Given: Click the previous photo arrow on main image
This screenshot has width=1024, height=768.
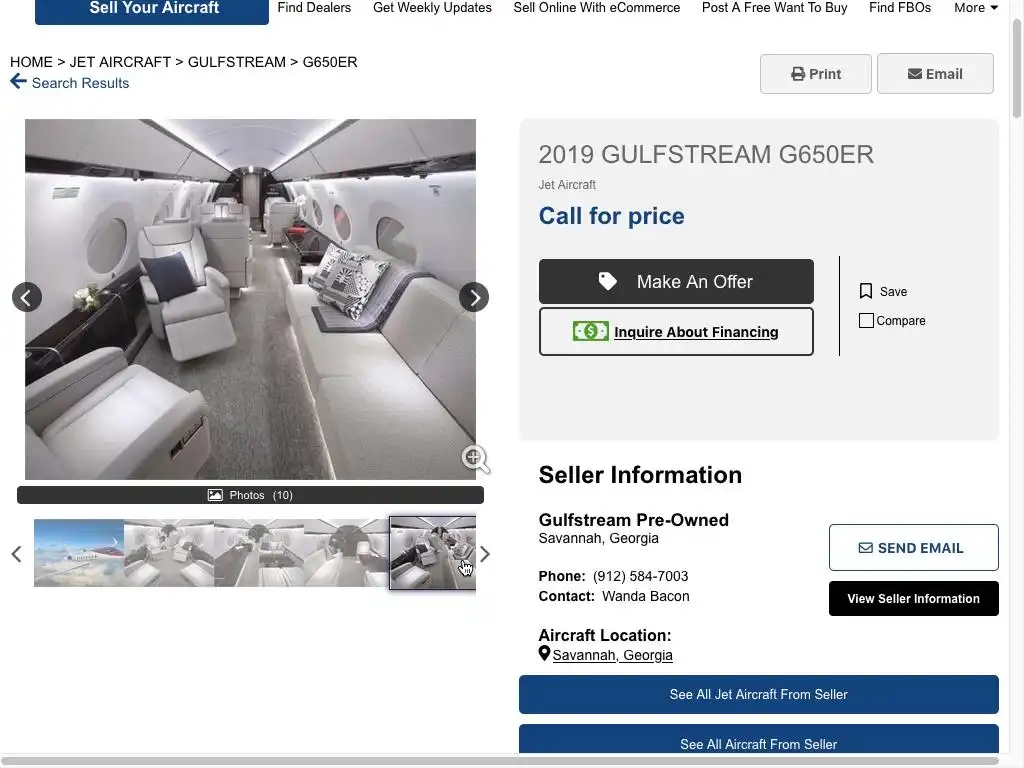Looking at the screenshot, I should click(27, 297).
